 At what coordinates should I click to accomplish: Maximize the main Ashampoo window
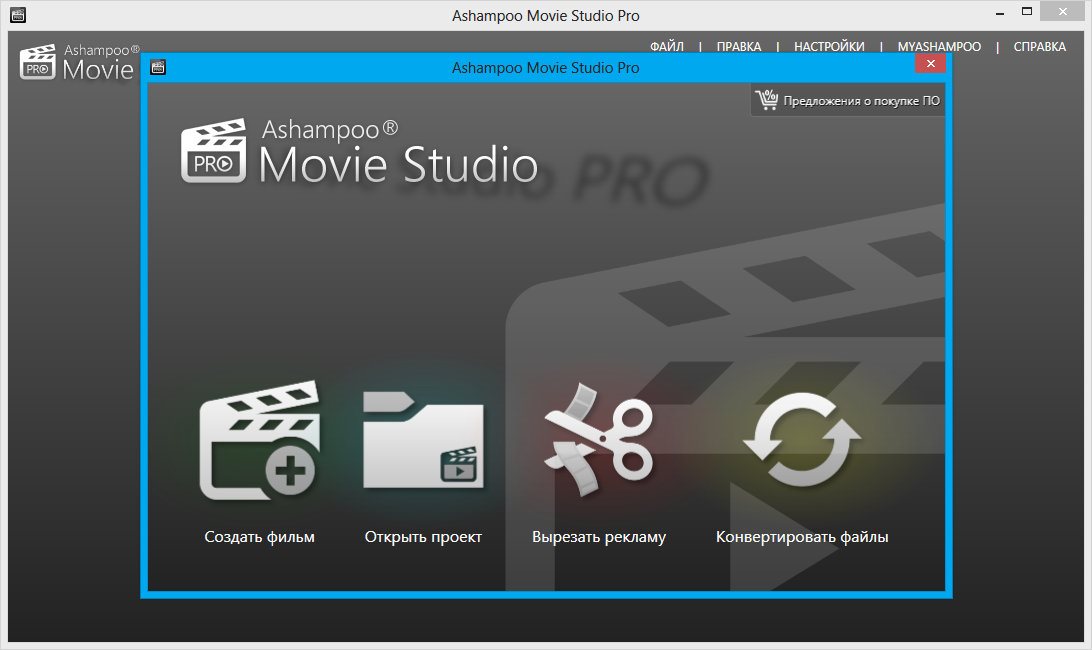(x=1027, y=11)
